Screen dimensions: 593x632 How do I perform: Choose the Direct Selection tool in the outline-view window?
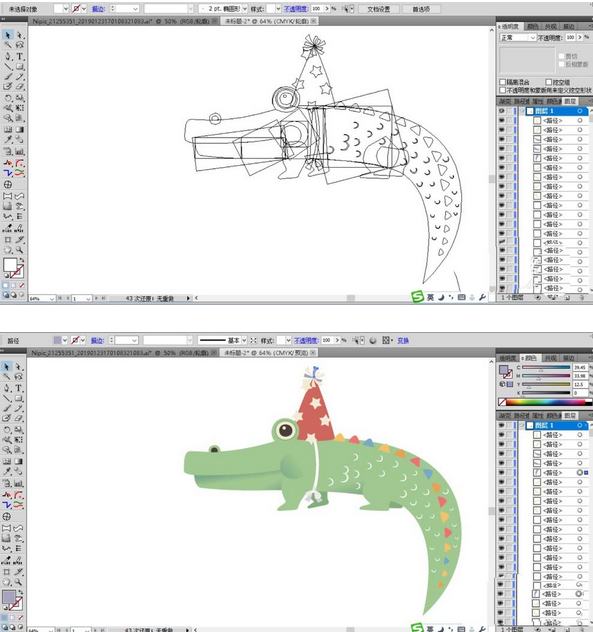(19, 35)
